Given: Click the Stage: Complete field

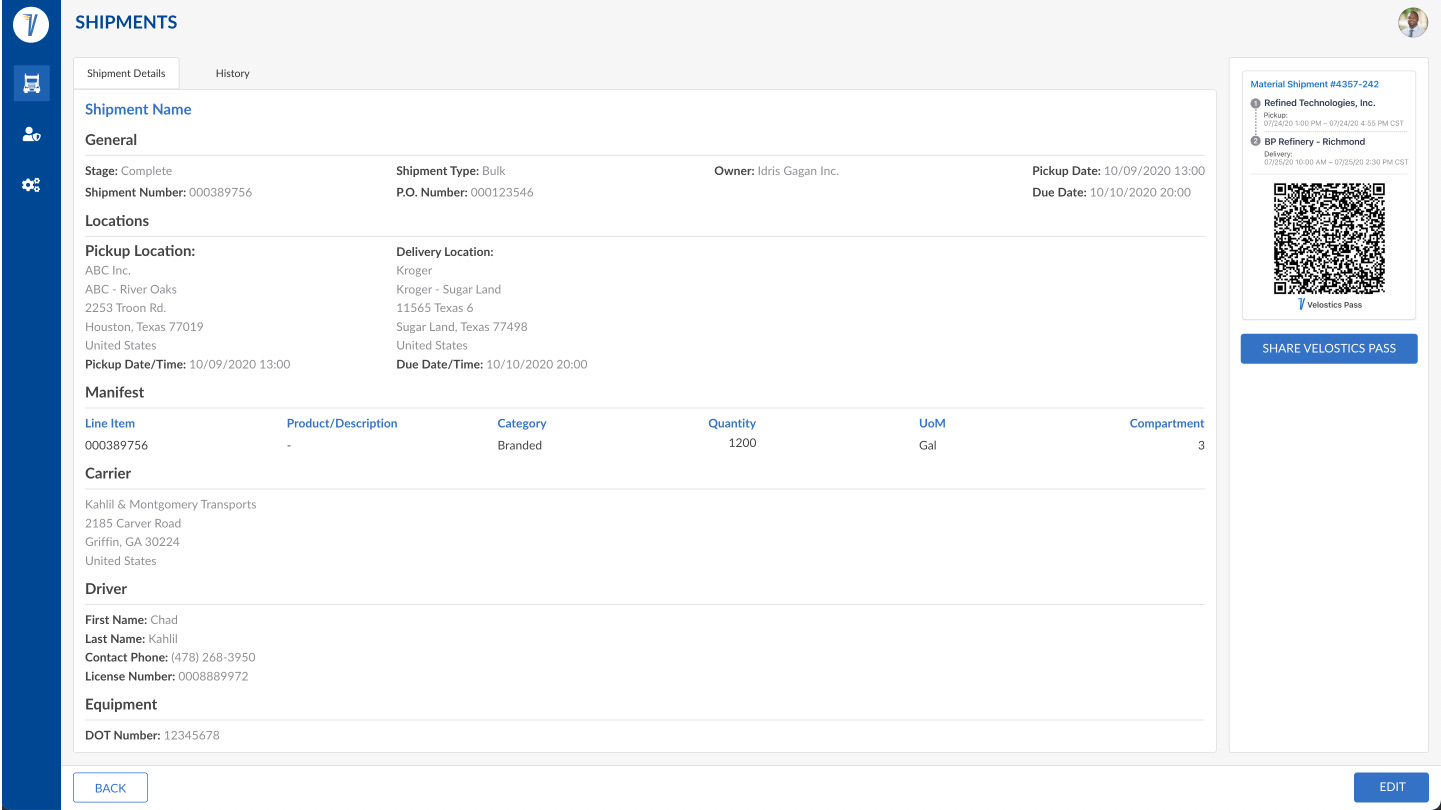Looking at the screenshot, I should 129,171.
